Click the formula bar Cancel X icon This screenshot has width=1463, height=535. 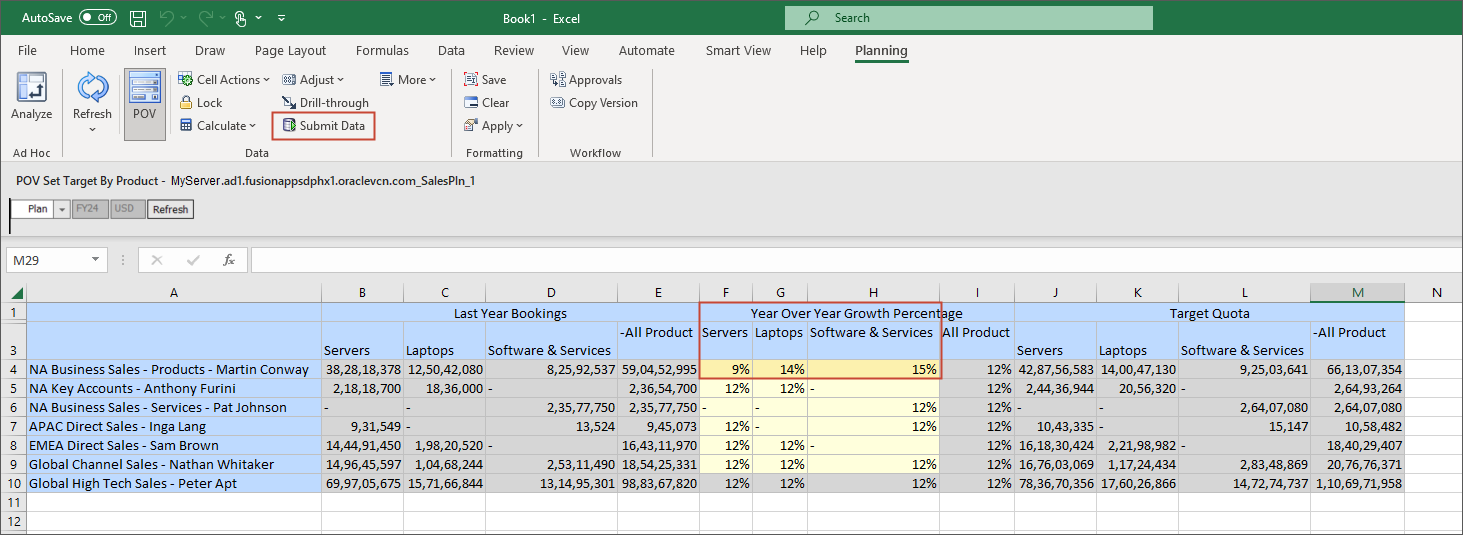pyautogui.click(x=156, y=260)
